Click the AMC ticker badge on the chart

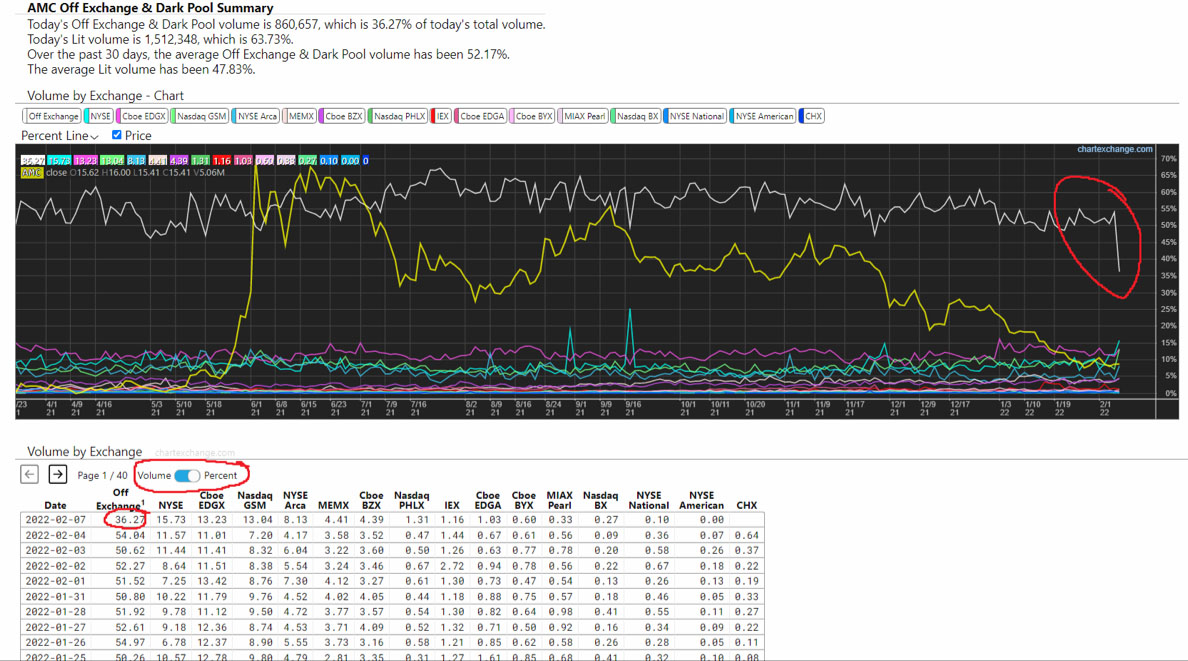coord(33,172)
